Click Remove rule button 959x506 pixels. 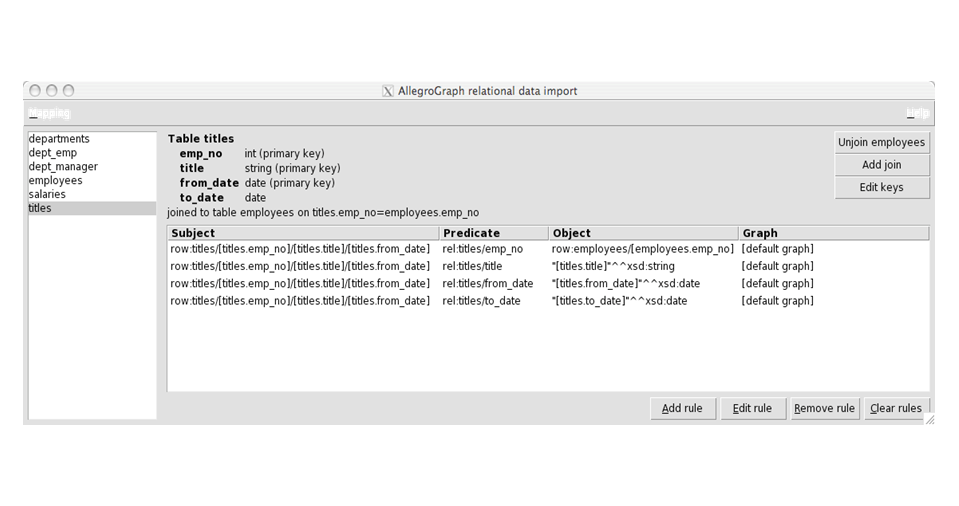click(x=824, y=409)
